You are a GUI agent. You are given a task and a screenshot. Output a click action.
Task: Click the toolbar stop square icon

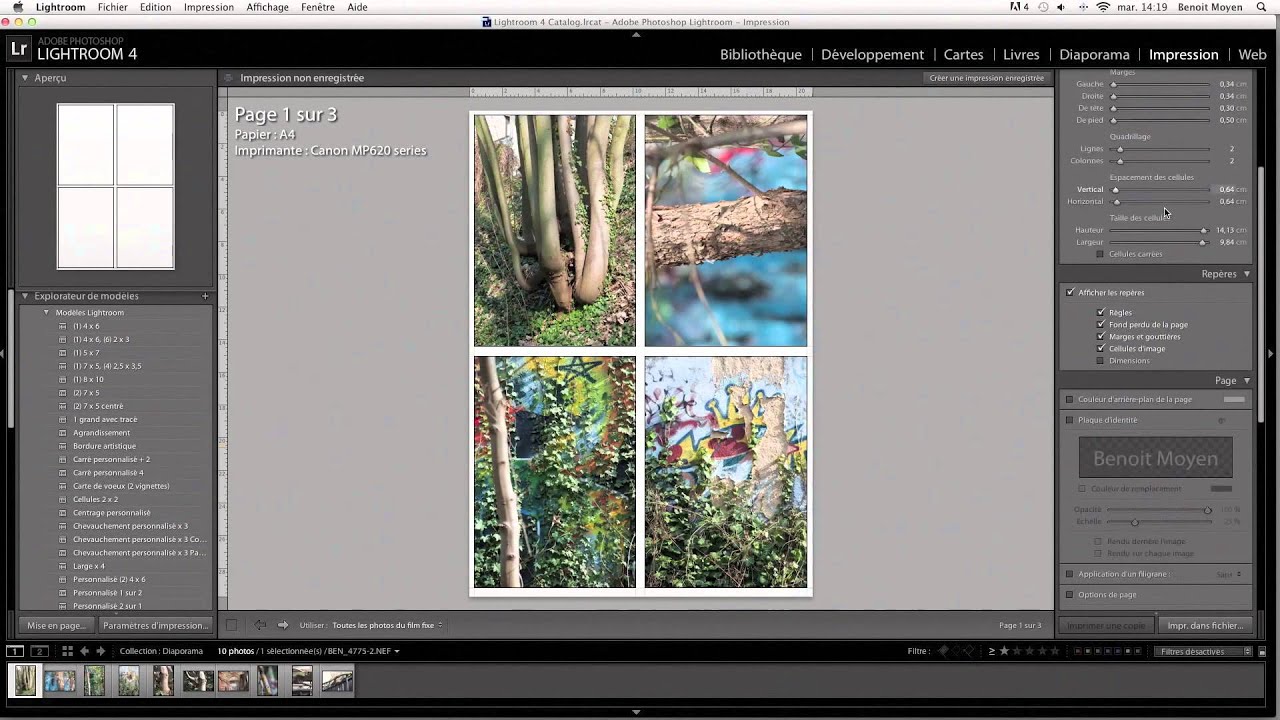231,625
